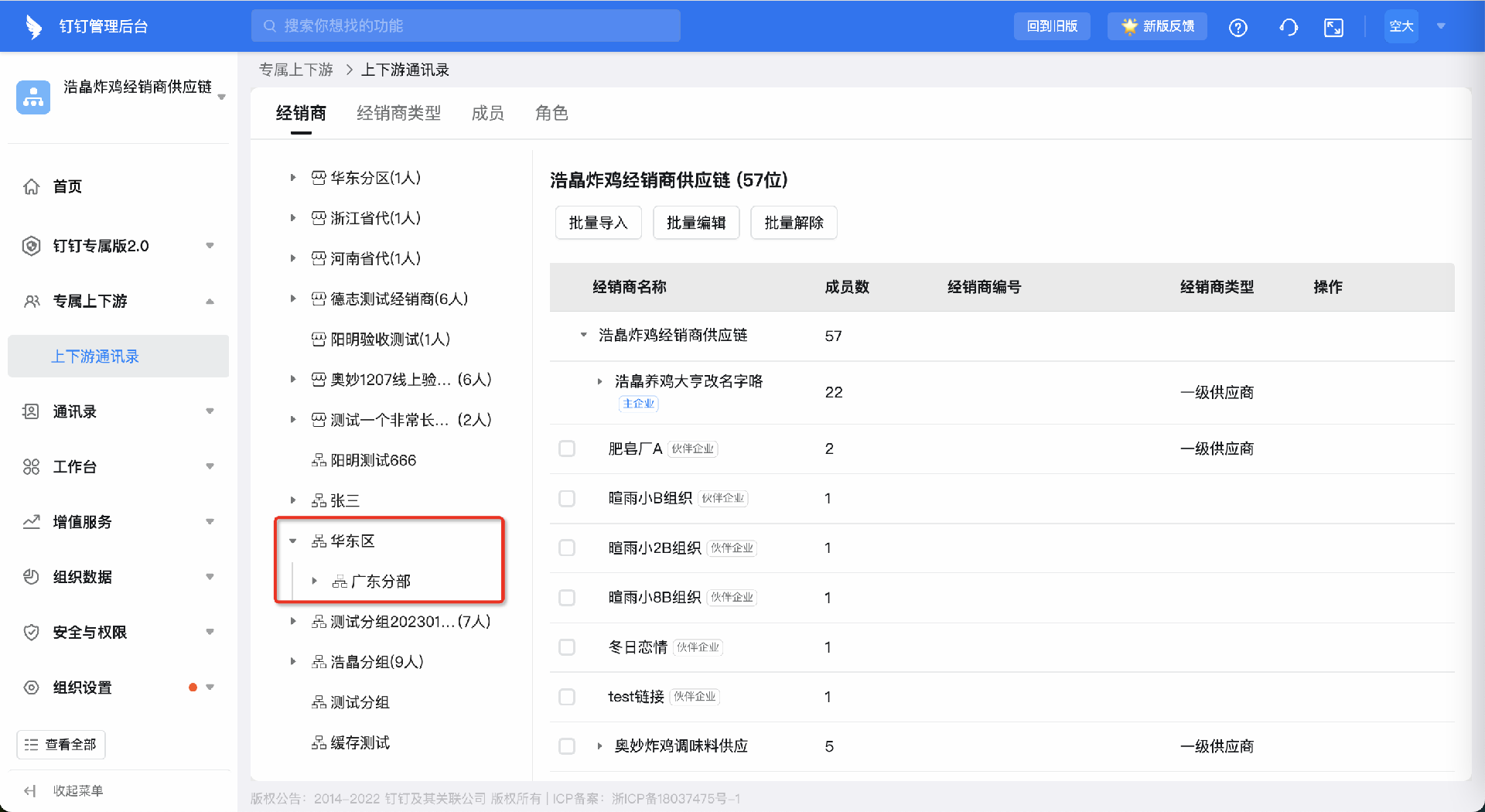Expand the 德志测试经销商(6人) node
1485x812 pixels.
(x=293, y=299)
